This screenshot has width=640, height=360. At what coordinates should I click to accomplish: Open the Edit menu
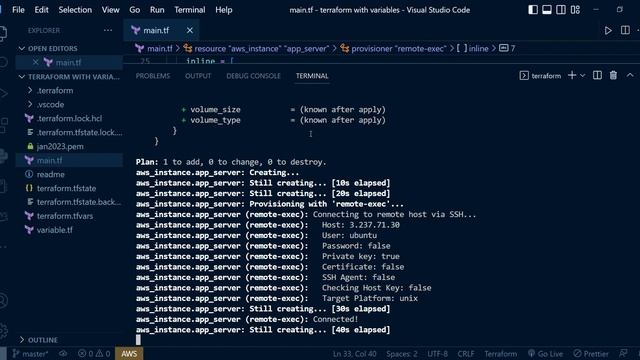[41, 10]
